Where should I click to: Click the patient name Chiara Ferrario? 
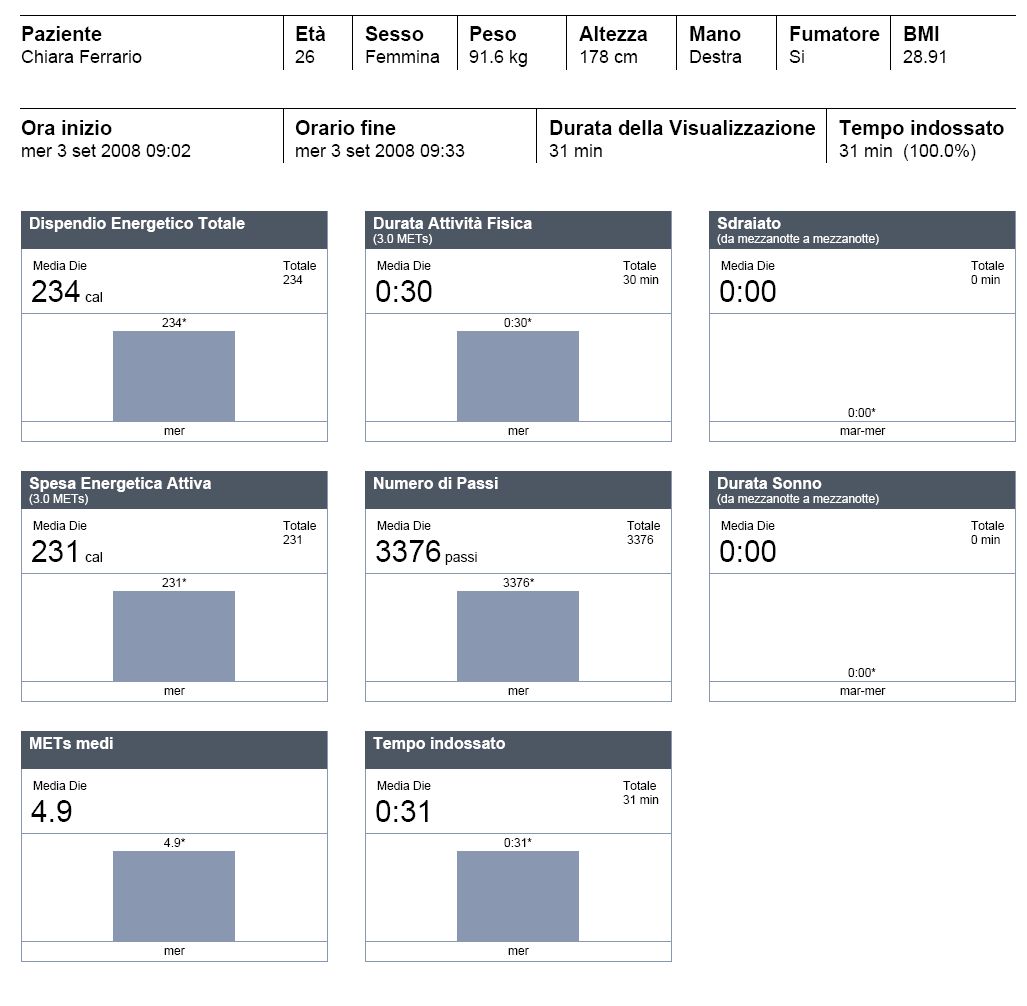82,57
